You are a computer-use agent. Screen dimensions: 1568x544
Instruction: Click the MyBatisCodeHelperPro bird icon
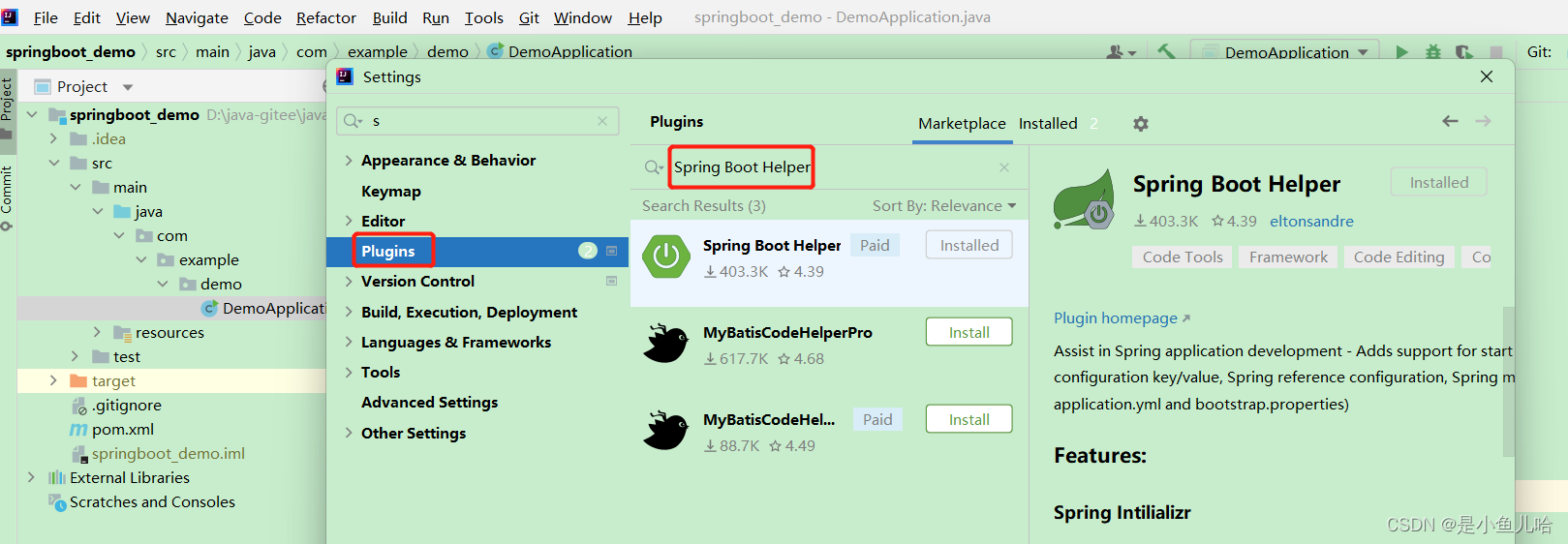(666, 343)
